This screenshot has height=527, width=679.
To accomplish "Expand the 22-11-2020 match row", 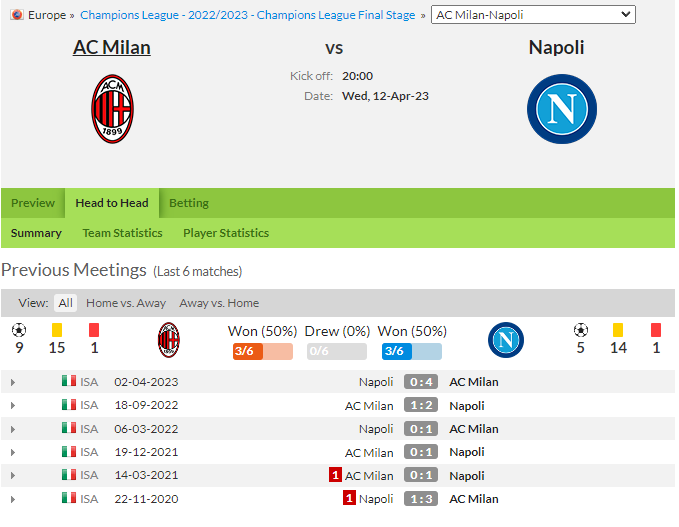I will coord(13,499).
